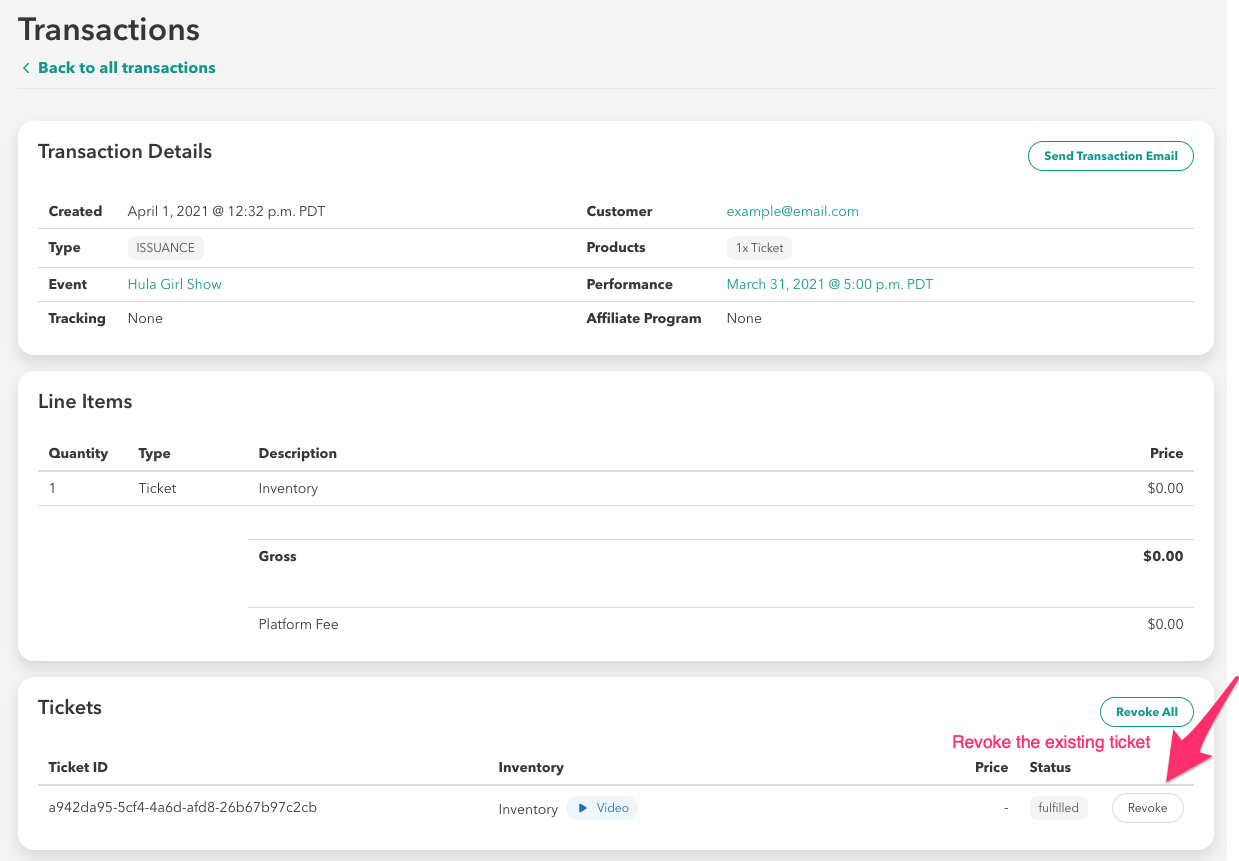Click the ISSUANCE type badge
Screen dimensions: 1239x861
[x=165, y=248]
